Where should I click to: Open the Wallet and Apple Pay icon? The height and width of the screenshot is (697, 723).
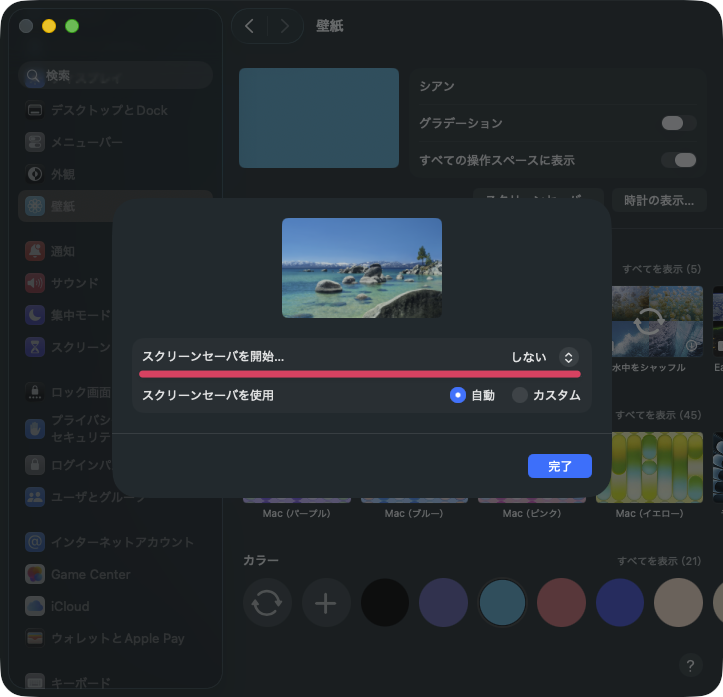(35, 638)
